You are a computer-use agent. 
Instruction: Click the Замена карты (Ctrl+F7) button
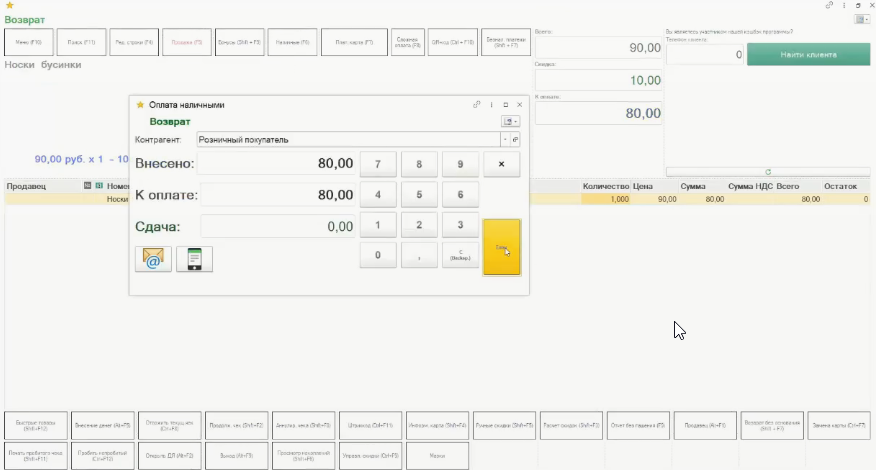click(x=839, y=425)
